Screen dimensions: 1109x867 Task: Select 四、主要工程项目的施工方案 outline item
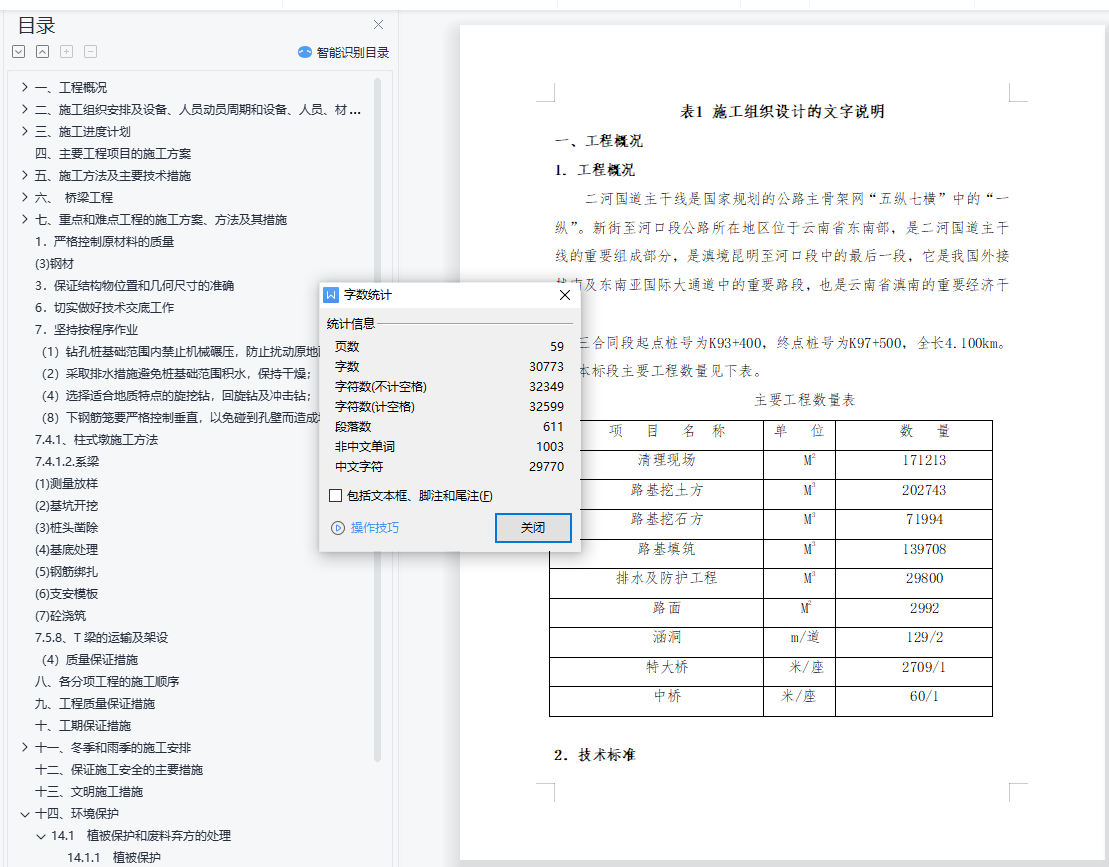[x=113, y=153]
